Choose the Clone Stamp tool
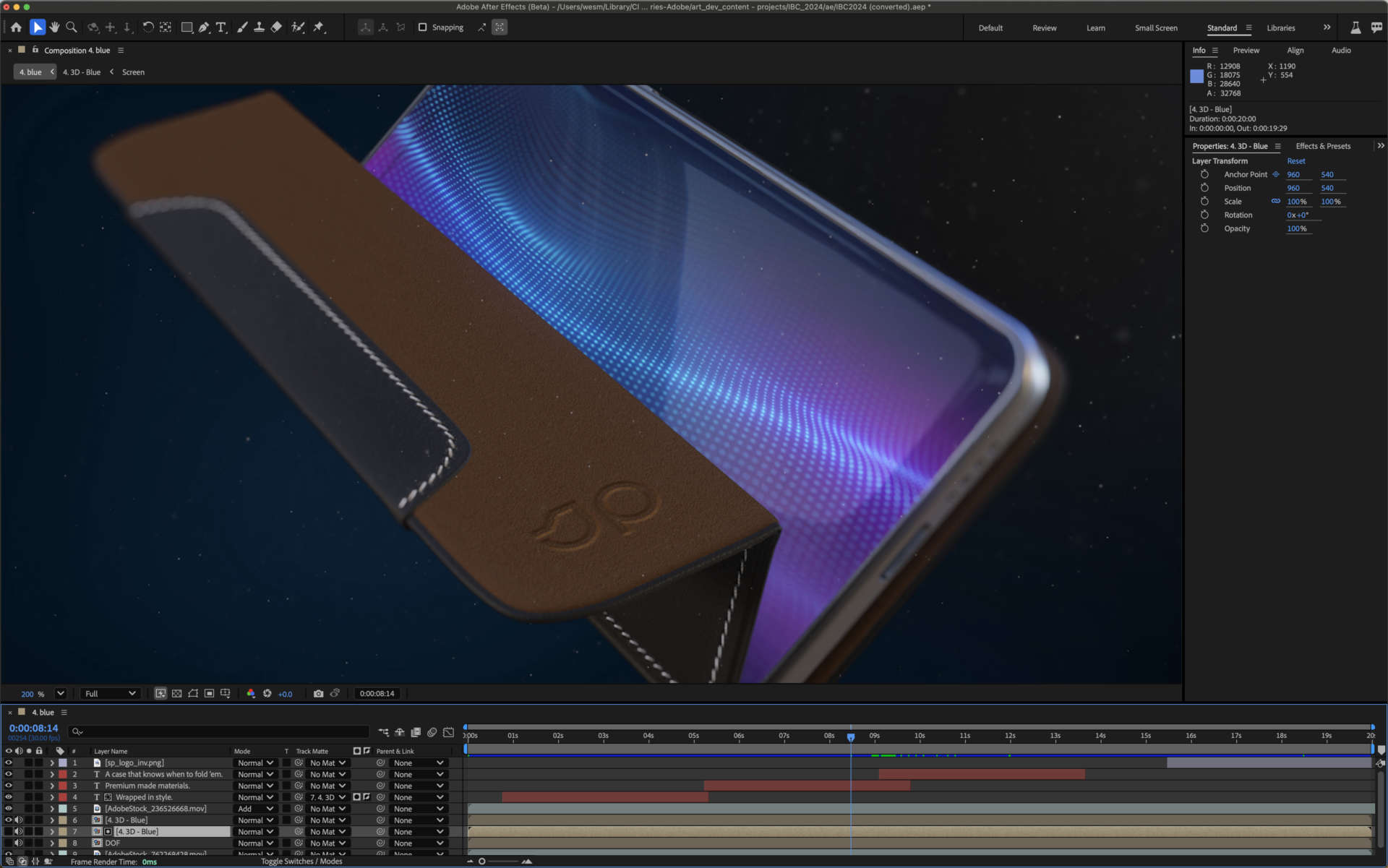The image size is (1388, 868). pyautogui.click(x=259, y=27)
